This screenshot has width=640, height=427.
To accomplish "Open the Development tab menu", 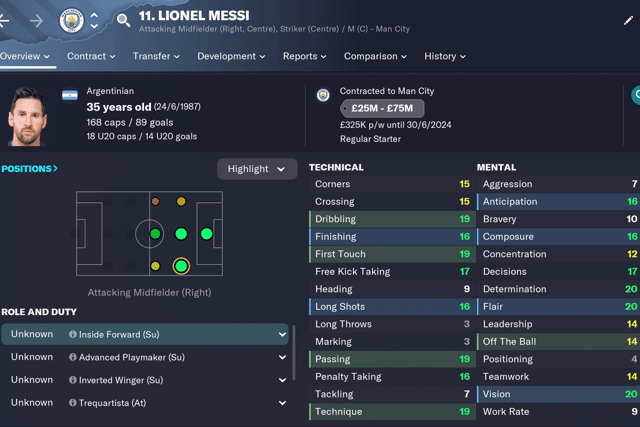I will [x=231, y=56].
